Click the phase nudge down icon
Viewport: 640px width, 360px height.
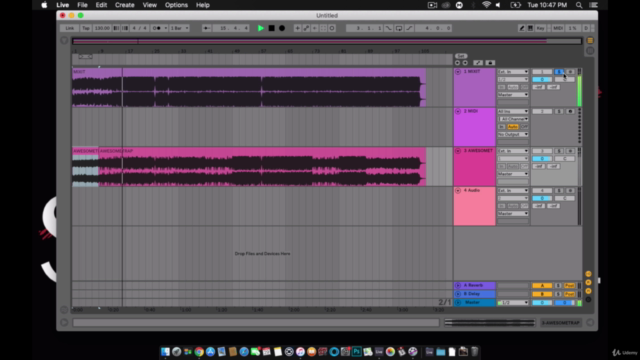116,28
